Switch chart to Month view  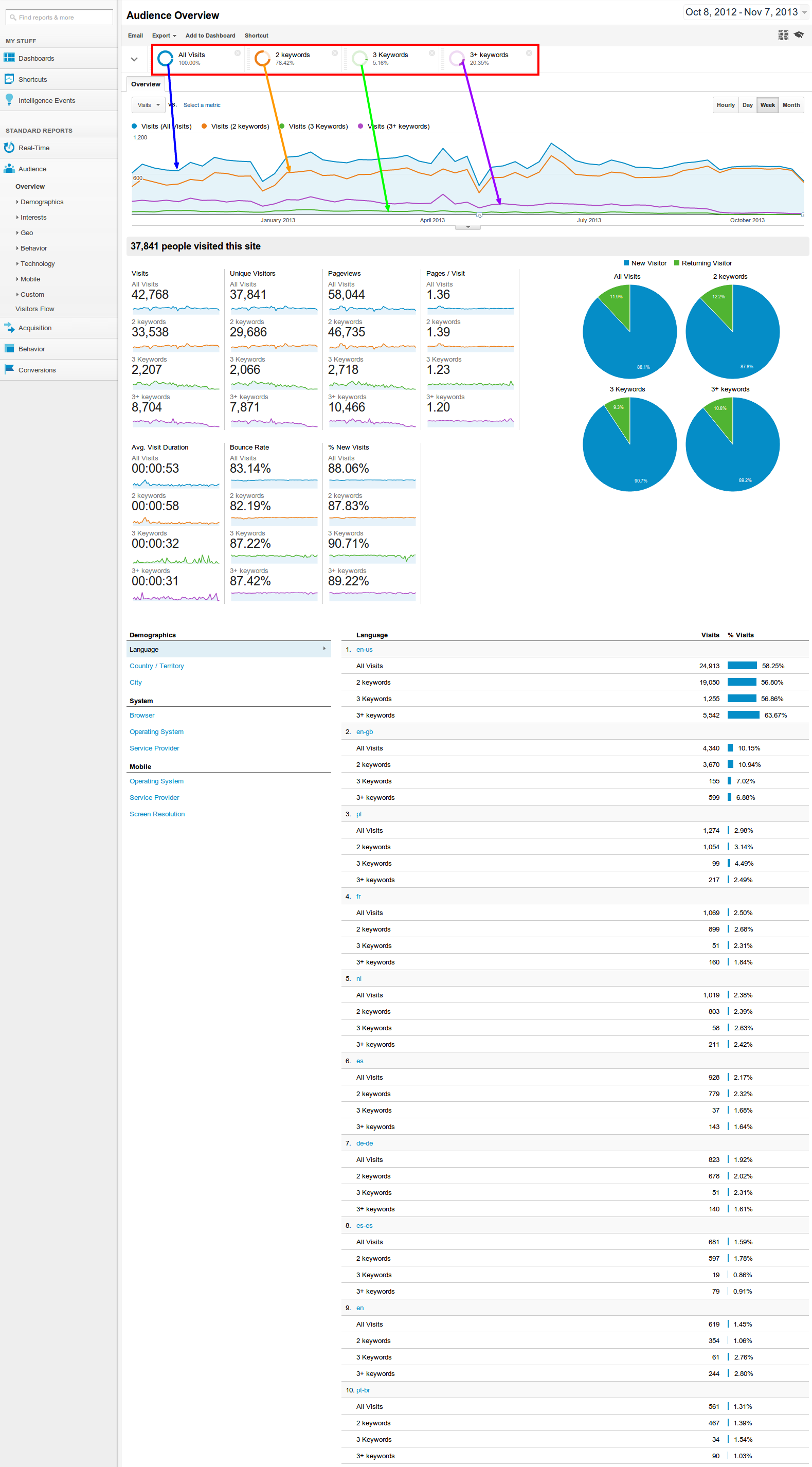(791, 105)
